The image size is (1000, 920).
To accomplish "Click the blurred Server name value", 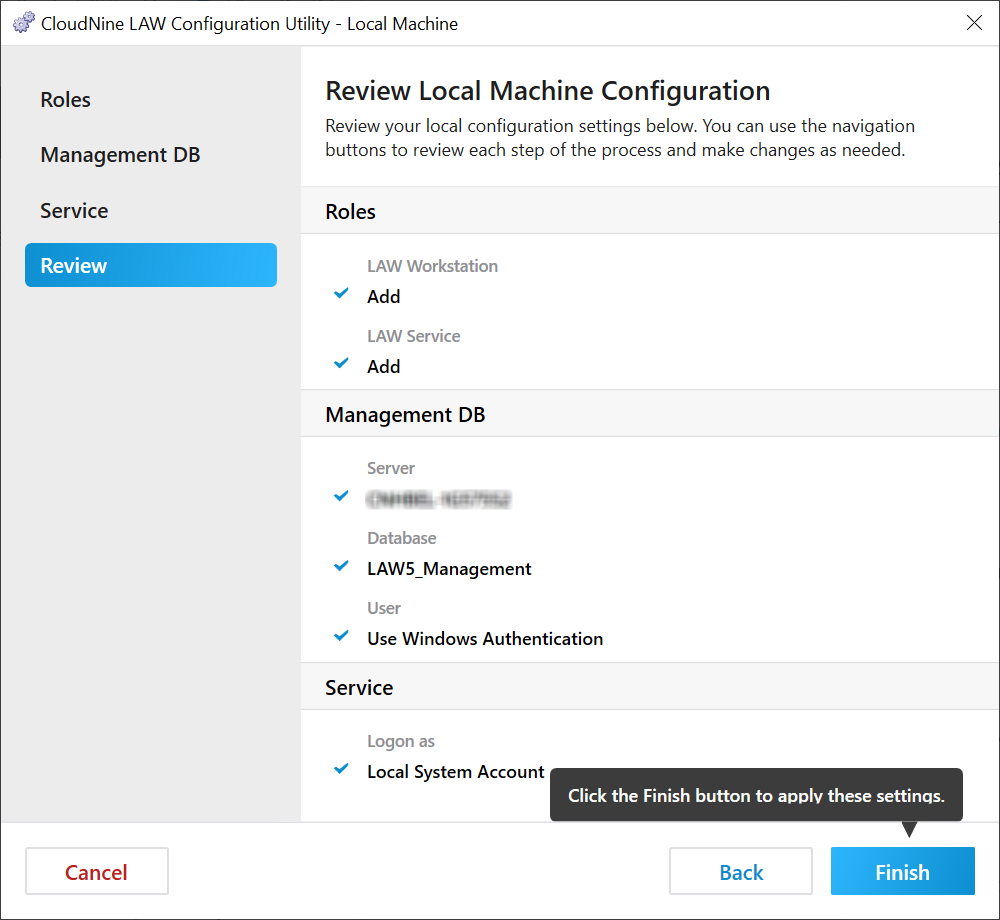I will tap(439, 499).
